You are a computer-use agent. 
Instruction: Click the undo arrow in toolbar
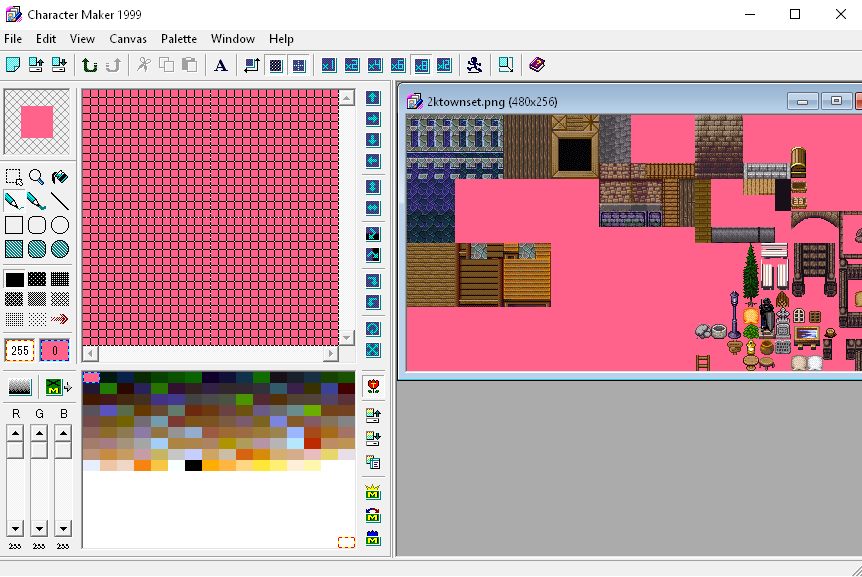90,65
